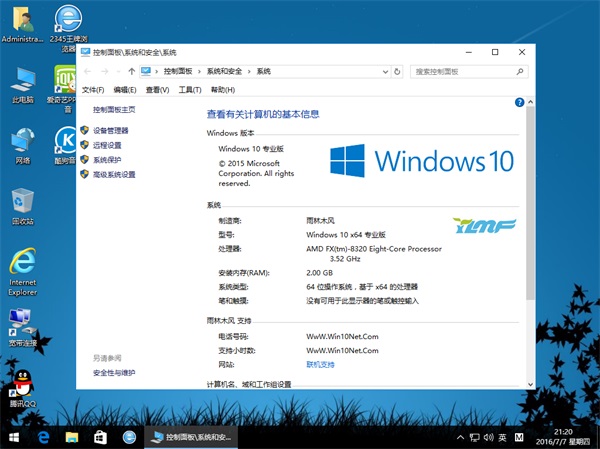
Task: Open the 编辑(E) menu
Action: pos(125,90)
